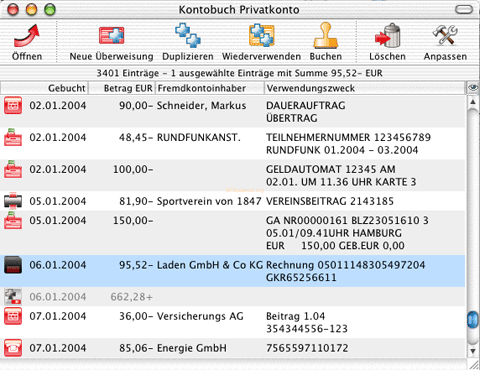Open Anpassen tools icon
This screenshot has width=480, height=370.
point(445,35)
